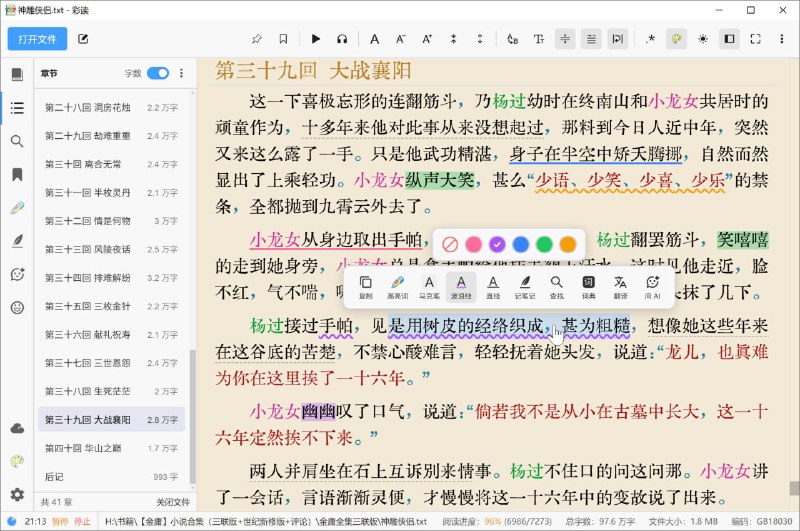Go to chapter 第三十二回 情是何物
The width and height of the screenshot is (800, 531).
point(111,221)
